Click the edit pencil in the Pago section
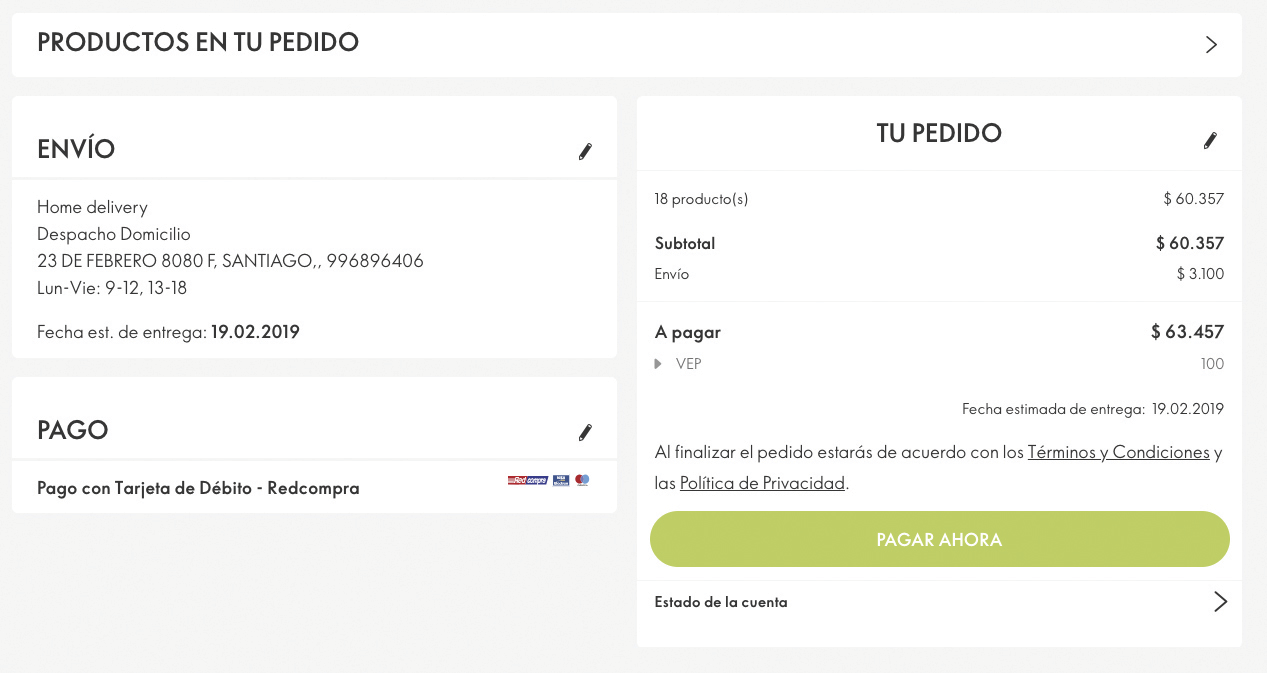The image size is (1267, 673). [585, 432]
